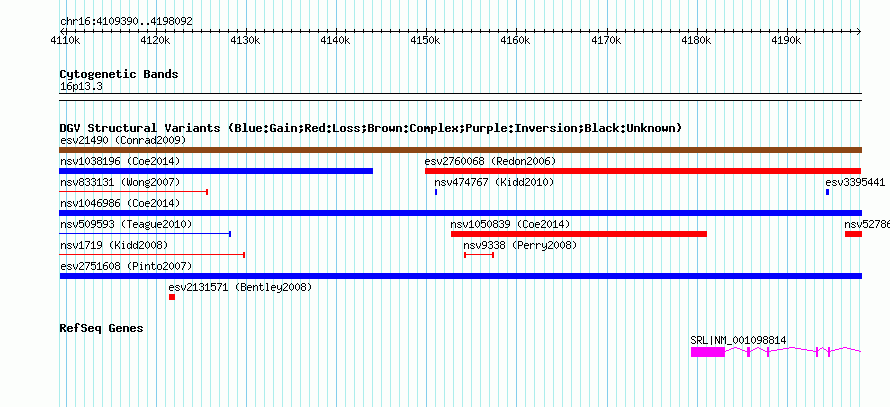Screen dimensions: 890x407
Task: Click the 4140k ruler label
Action: 335,41
